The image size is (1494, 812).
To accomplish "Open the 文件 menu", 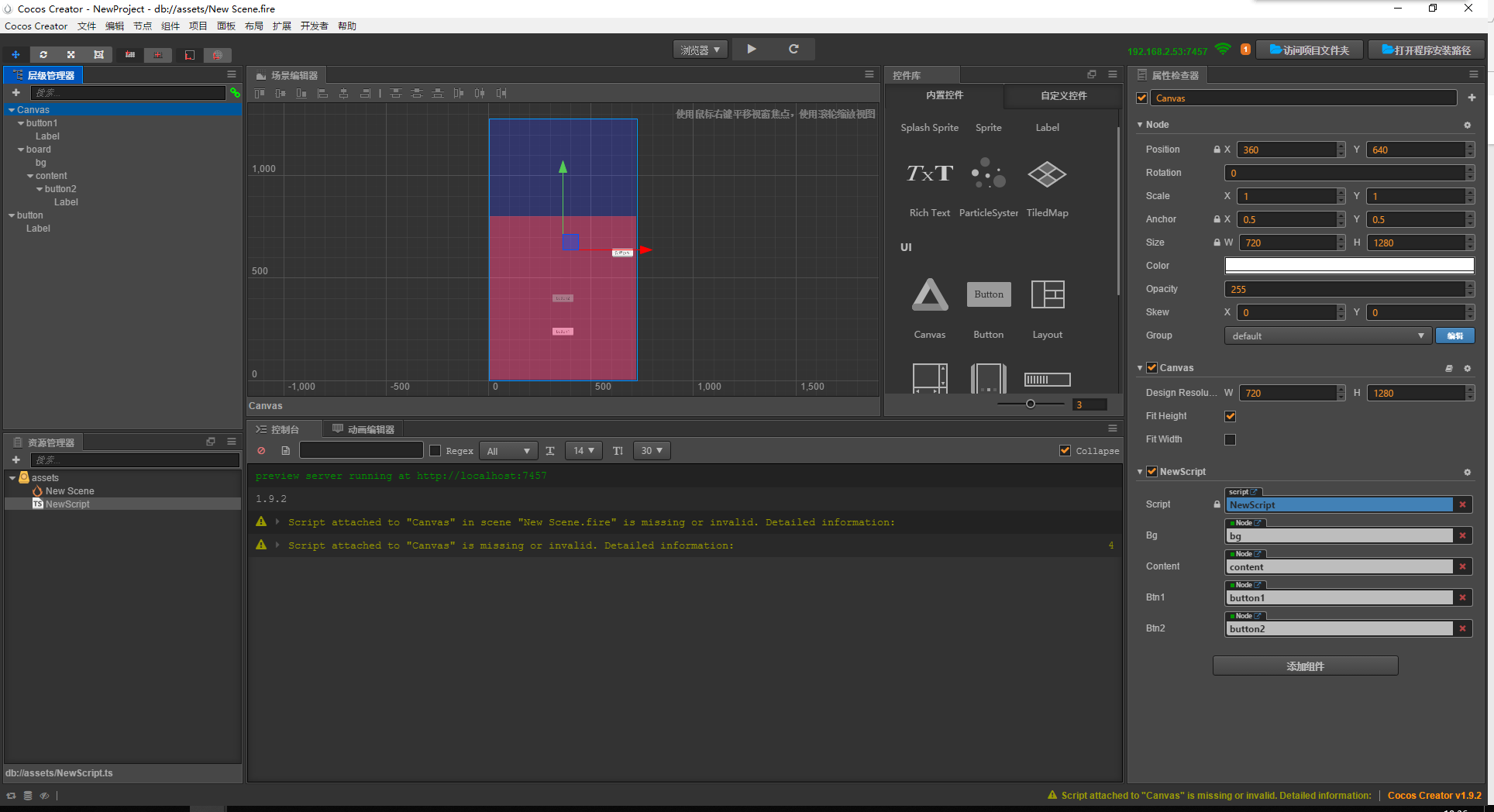I will coord(87,26).
